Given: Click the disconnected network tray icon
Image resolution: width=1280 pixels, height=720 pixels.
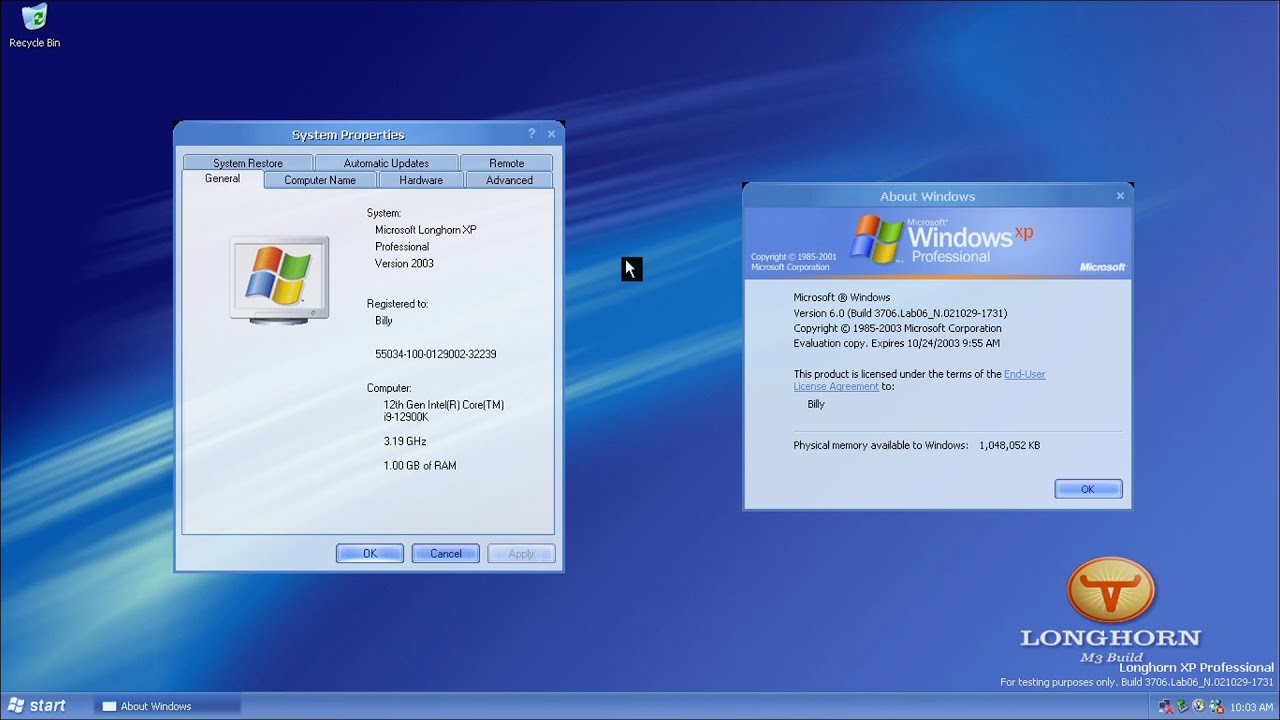Looking at the screenshot, I should [x=1166, y=706].
